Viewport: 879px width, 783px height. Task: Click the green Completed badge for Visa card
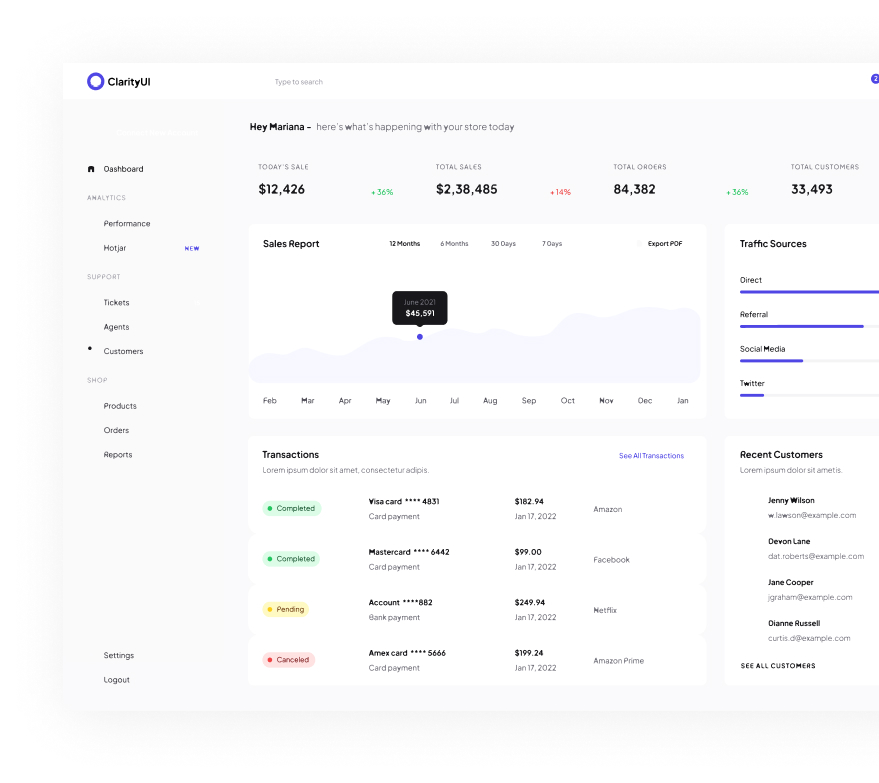291,508
